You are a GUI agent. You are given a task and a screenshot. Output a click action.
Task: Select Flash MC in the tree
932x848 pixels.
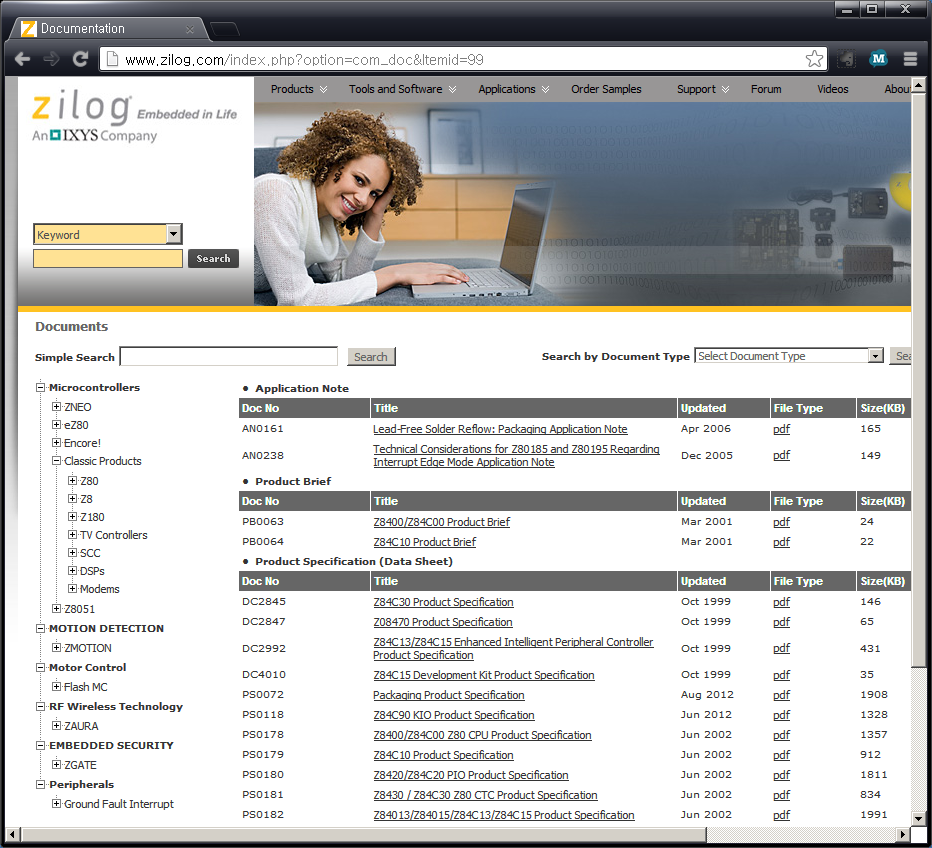click(x=86, y=687)
